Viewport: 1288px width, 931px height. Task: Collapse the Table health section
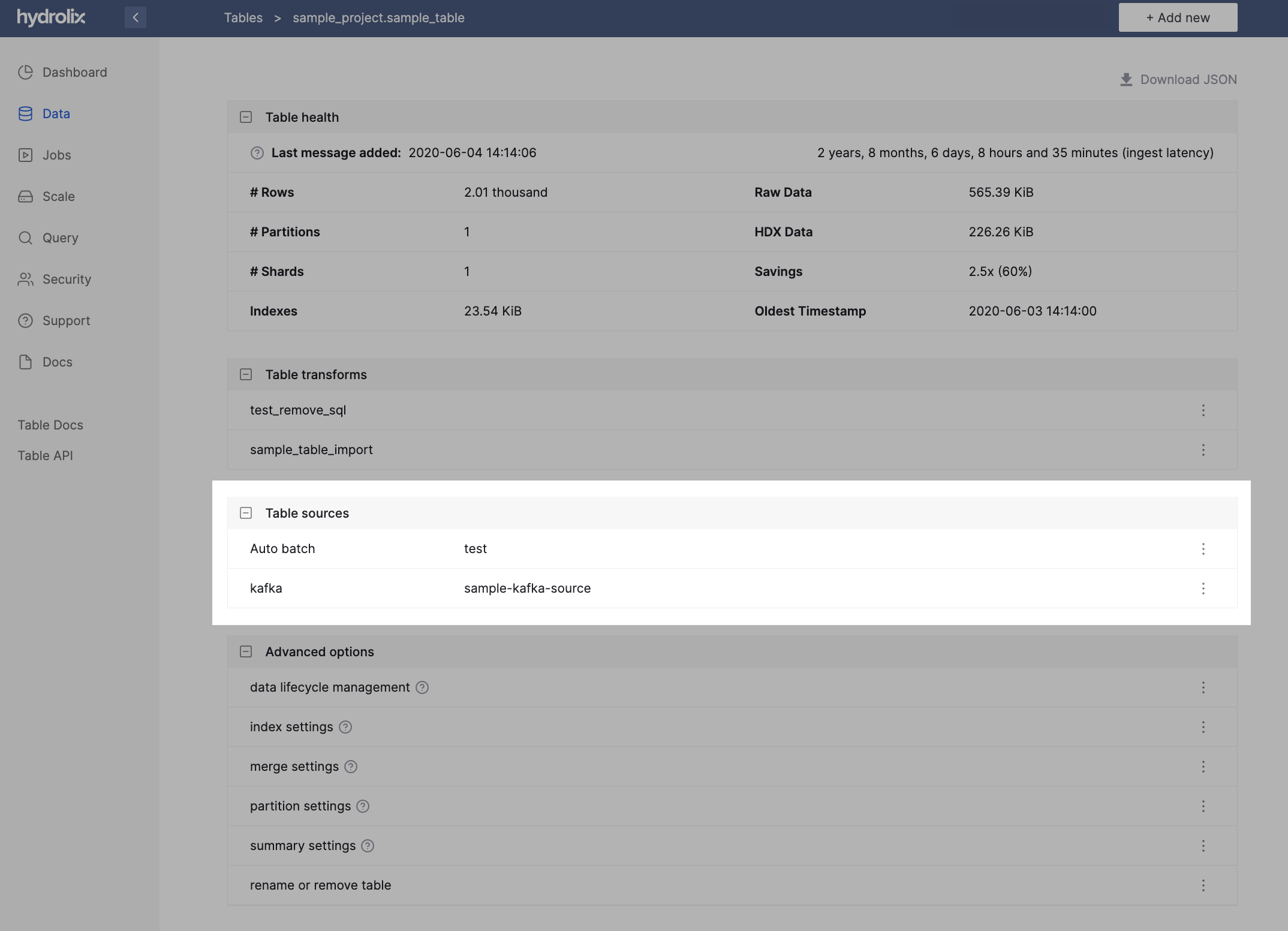point(246,118)
